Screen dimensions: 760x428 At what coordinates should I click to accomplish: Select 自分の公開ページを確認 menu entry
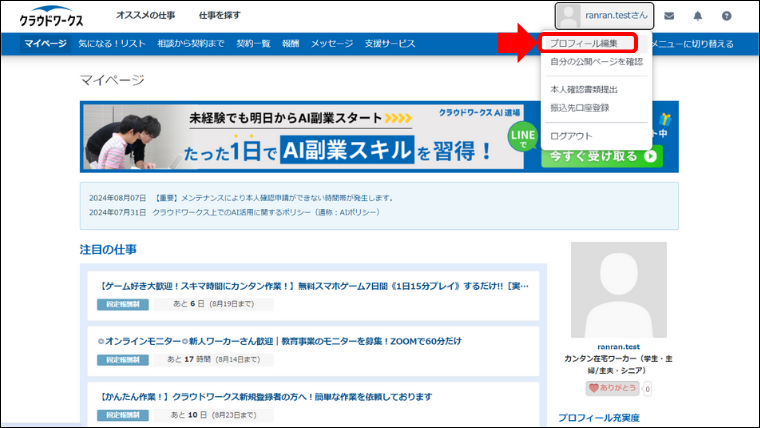click(596, 62)
